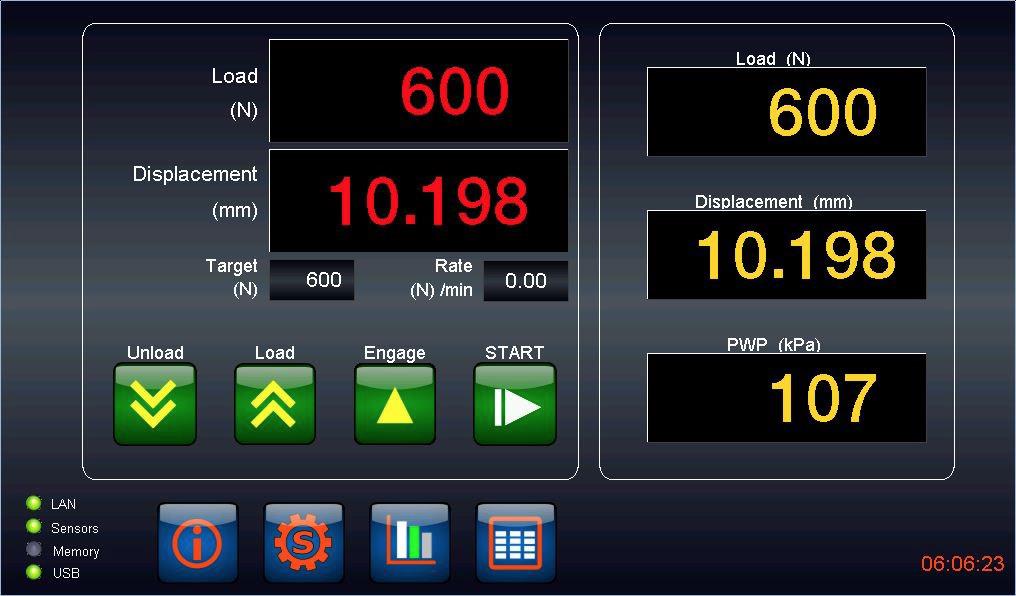Click the Memory status indicator light
Image resolution: width=1016 pixels, height=596 pixels.
[x=34, y=550]
